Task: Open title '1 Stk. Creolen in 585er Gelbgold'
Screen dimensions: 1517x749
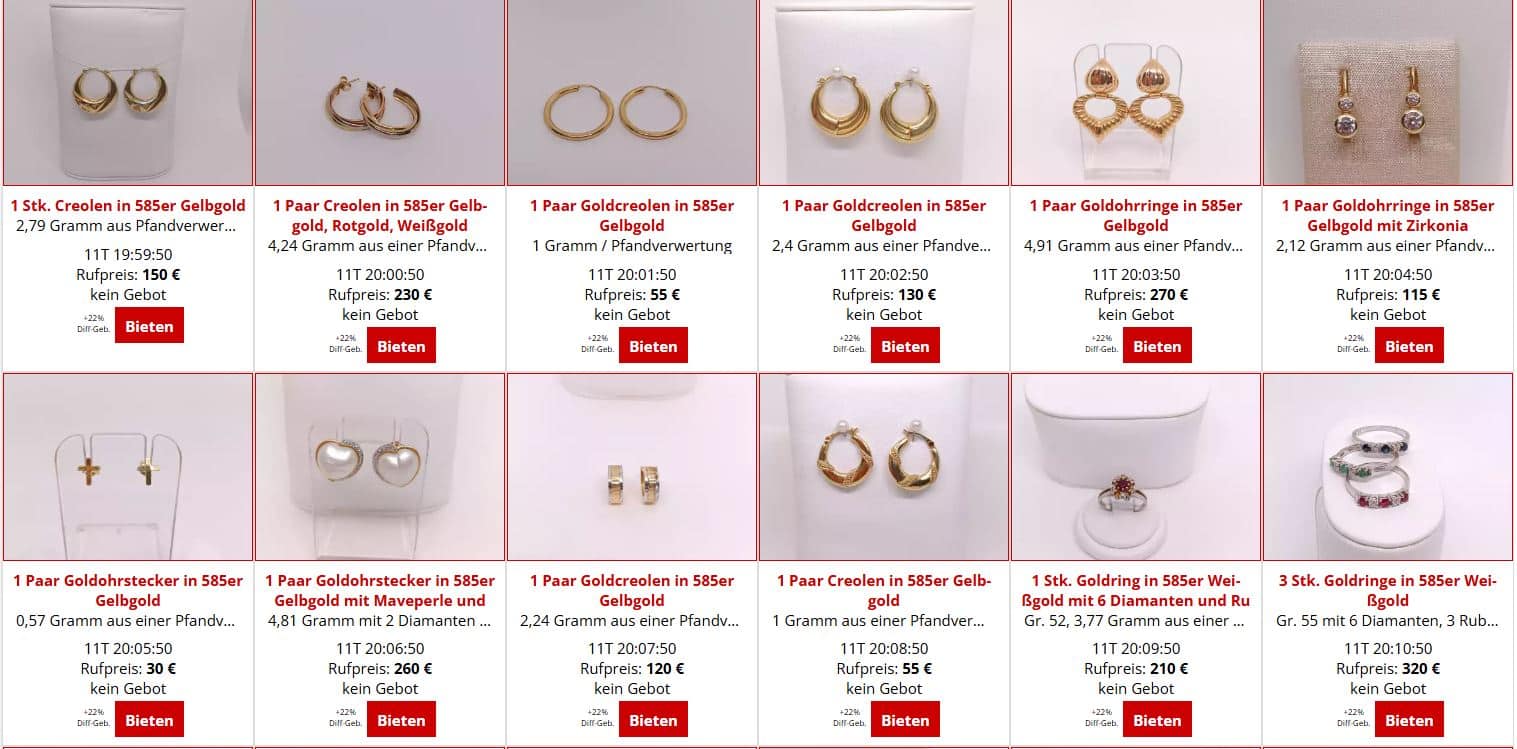Action: tap(128, 205)
